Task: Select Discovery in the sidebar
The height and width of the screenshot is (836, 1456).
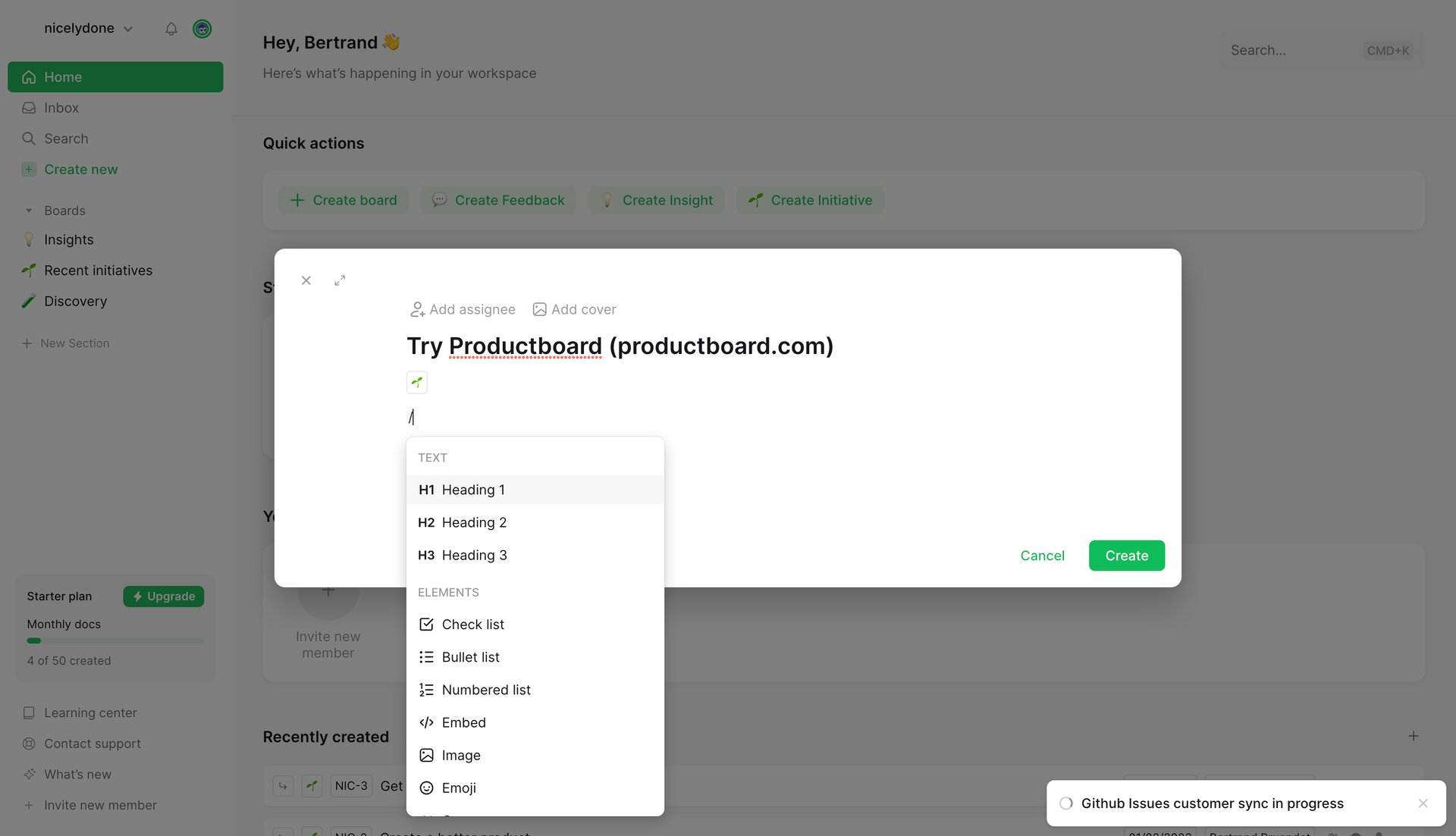Action: coord(75,301)
